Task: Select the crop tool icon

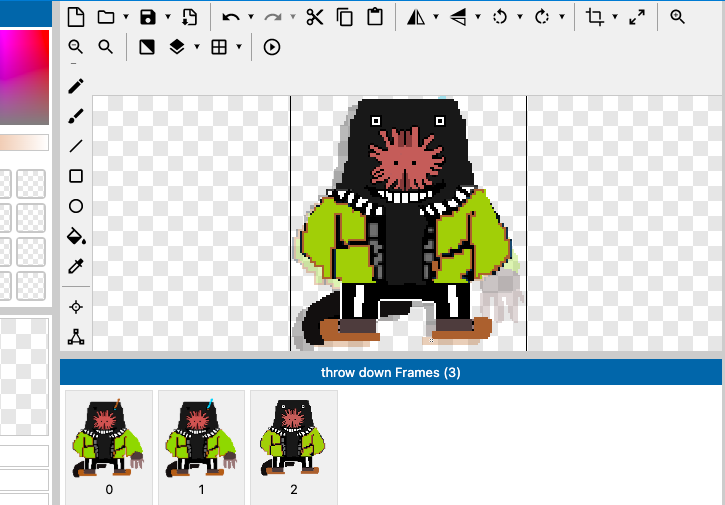Action: coord(595,17)
